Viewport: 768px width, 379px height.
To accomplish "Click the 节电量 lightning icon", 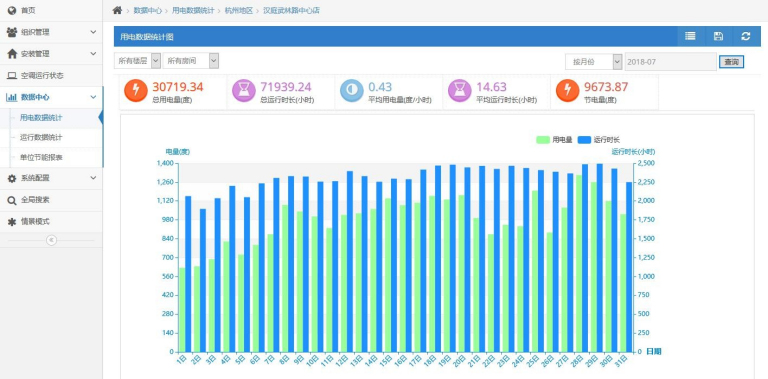I will [x=568, y=91].
